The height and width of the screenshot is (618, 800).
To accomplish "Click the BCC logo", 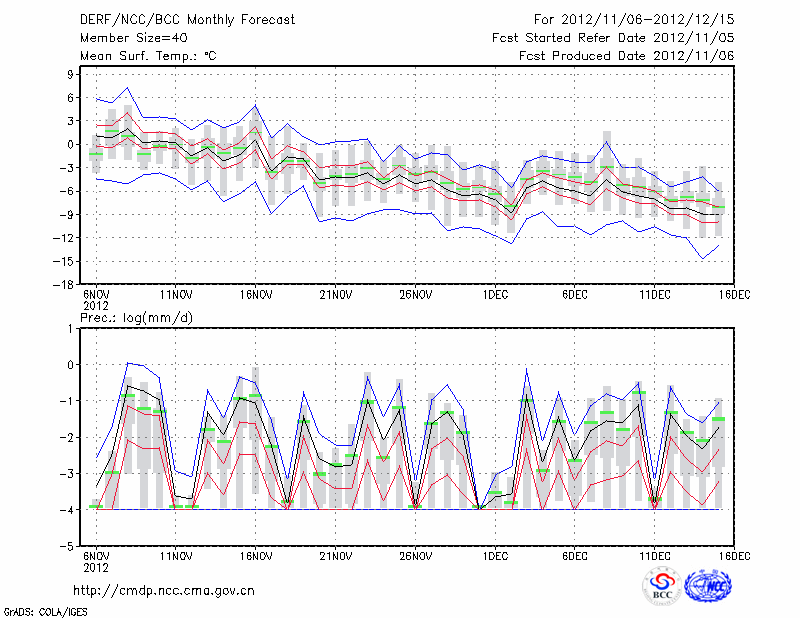I will (662, 586).
